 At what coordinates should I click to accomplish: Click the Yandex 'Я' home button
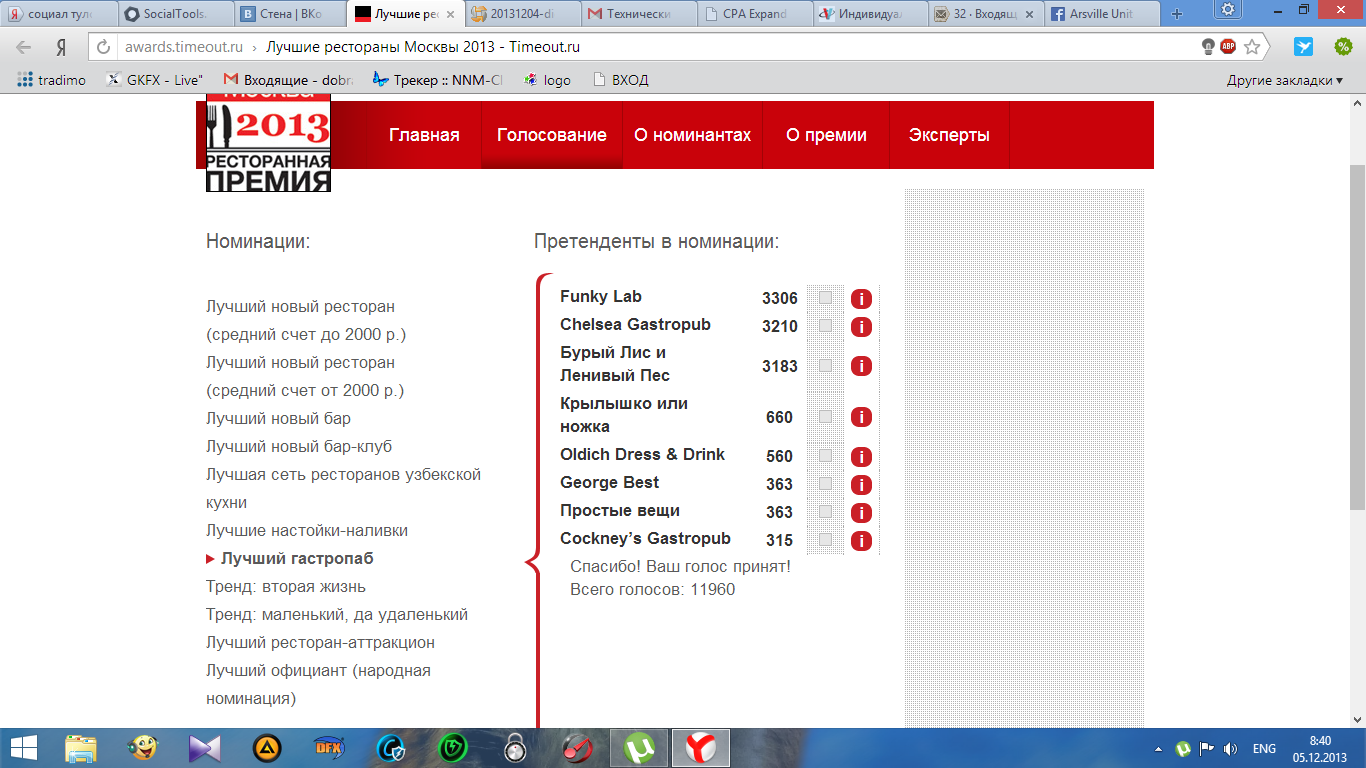[x=61, y=47]
